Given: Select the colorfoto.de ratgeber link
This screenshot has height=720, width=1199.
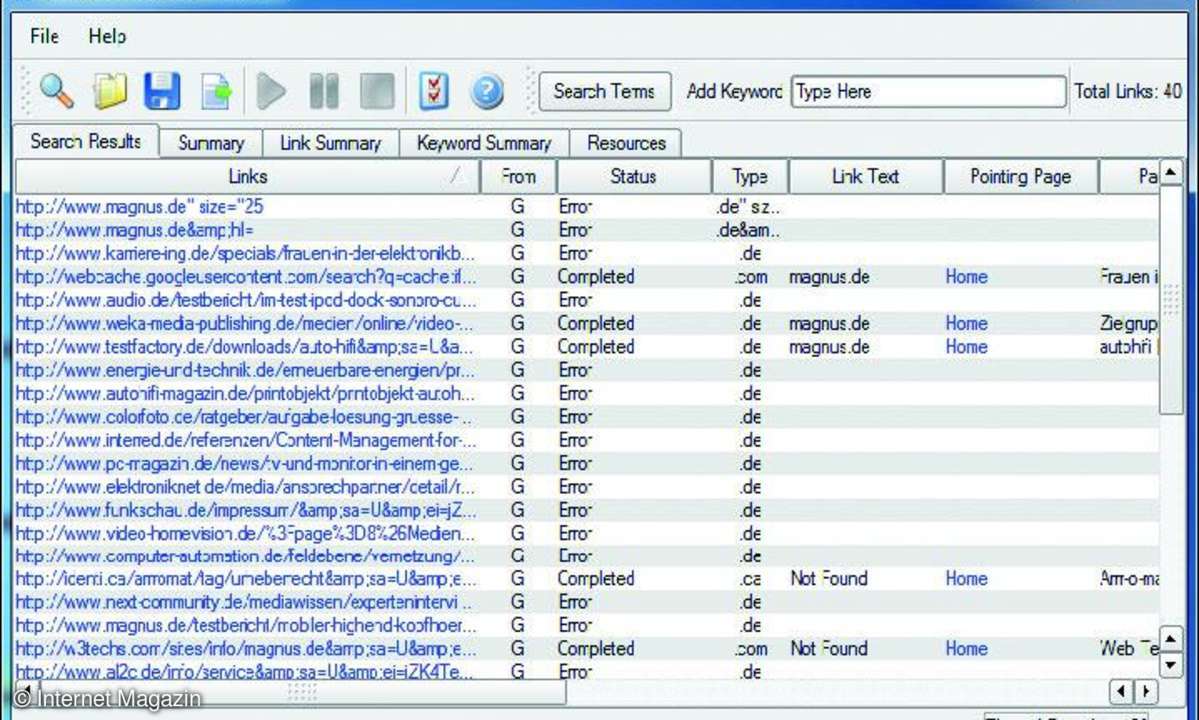Looking at the screenshot, I should coord(244,417).
